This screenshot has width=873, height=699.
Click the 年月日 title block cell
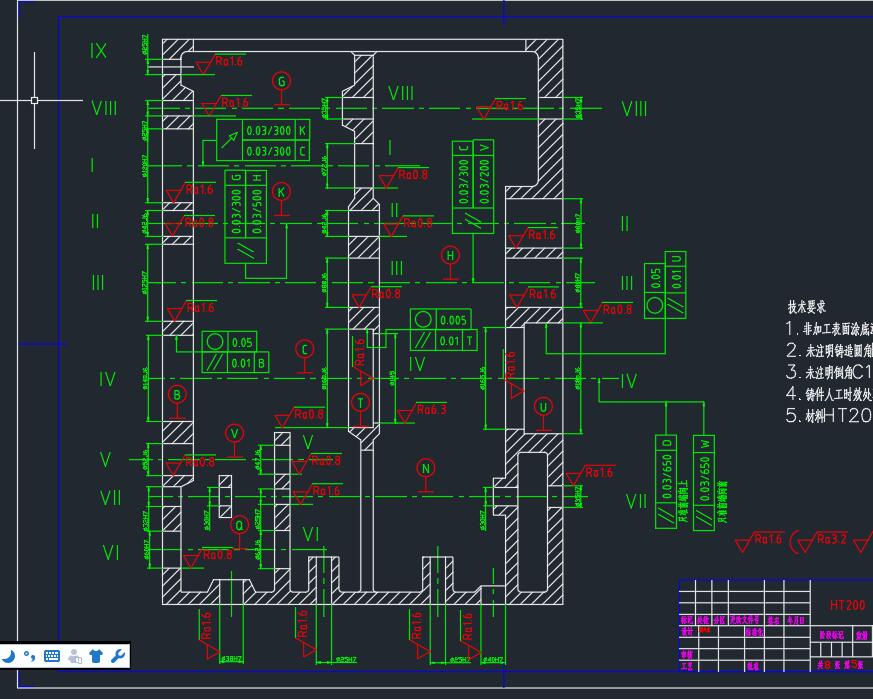(796, 620)
